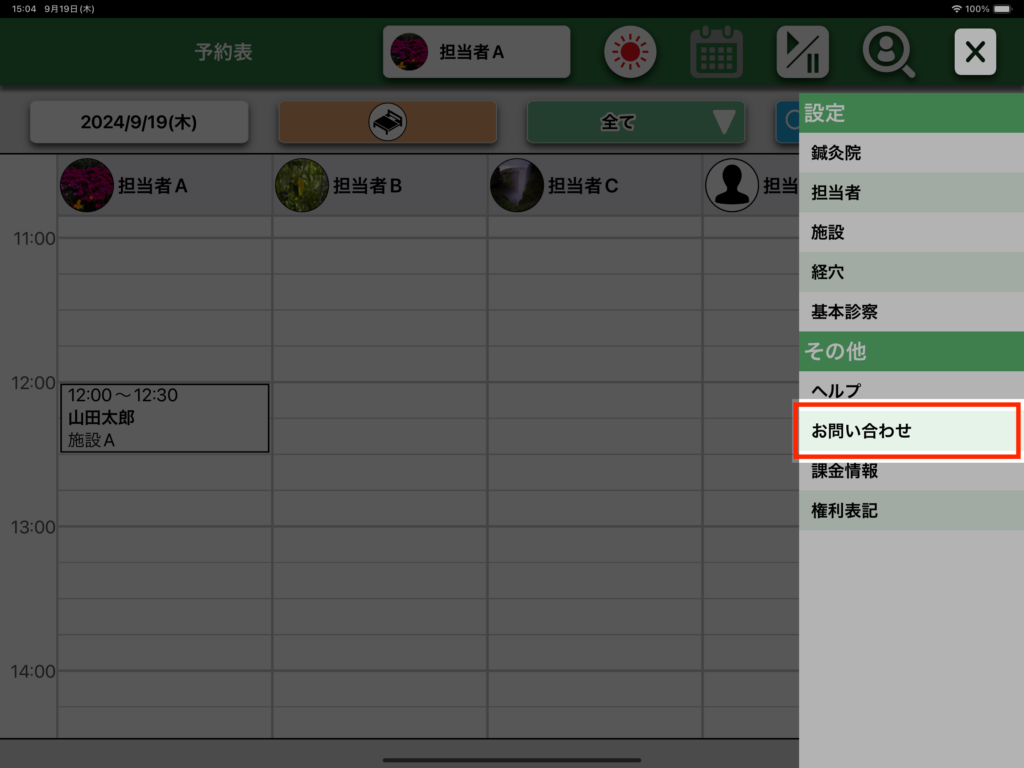
Task: Open the calendar grid icon
Action: pos(716,52)
